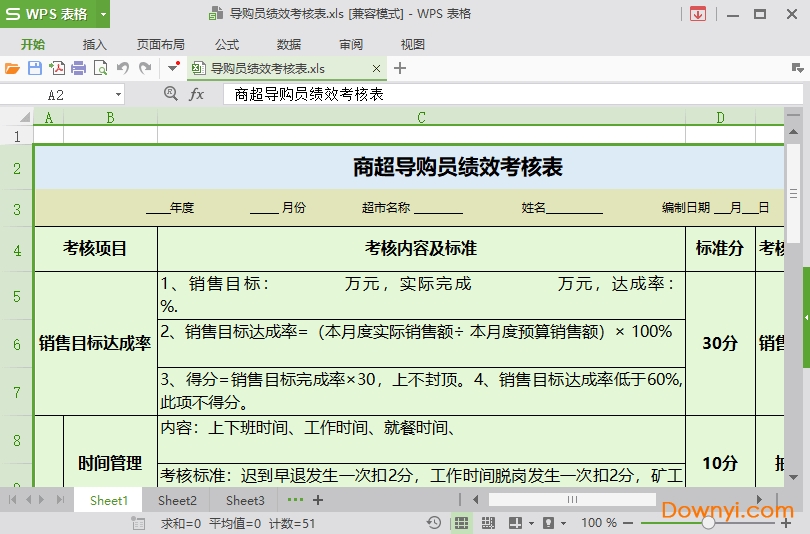Image resolution: width=810 pixels, height=534 pixels.
Task: Expand the Name Box dropdown arrow
Action: (x=119, y=95)
